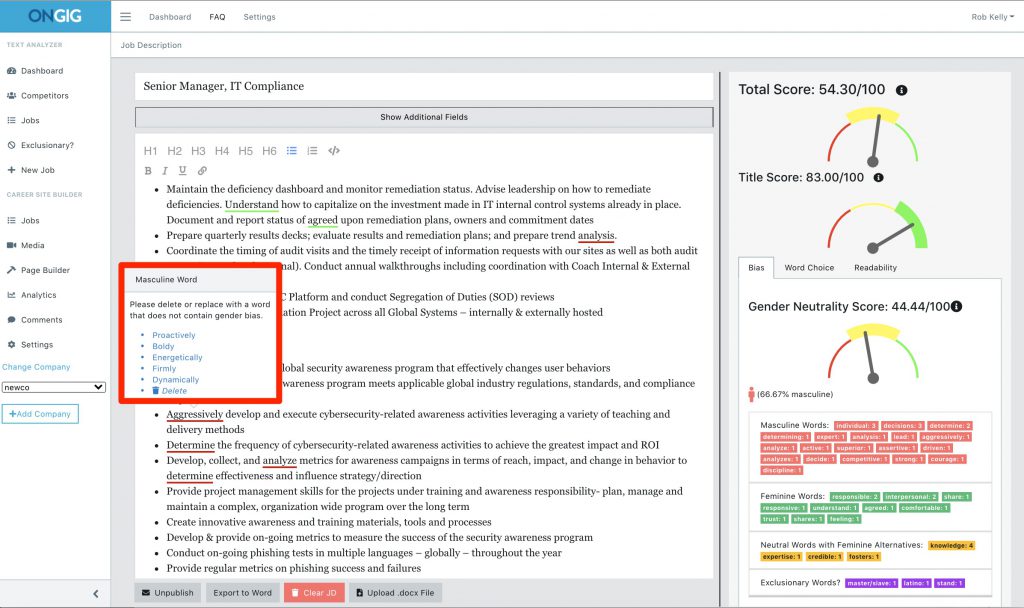
Task: Open sidebar Settings
Action: 30,345
